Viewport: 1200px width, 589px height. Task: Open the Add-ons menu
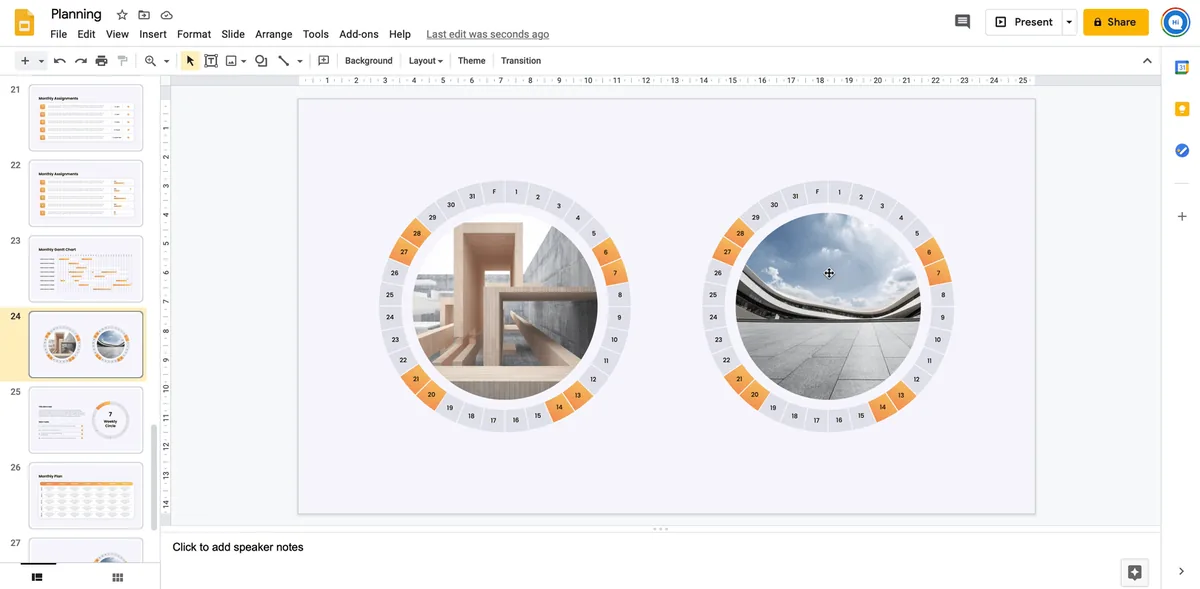(359, 34)
